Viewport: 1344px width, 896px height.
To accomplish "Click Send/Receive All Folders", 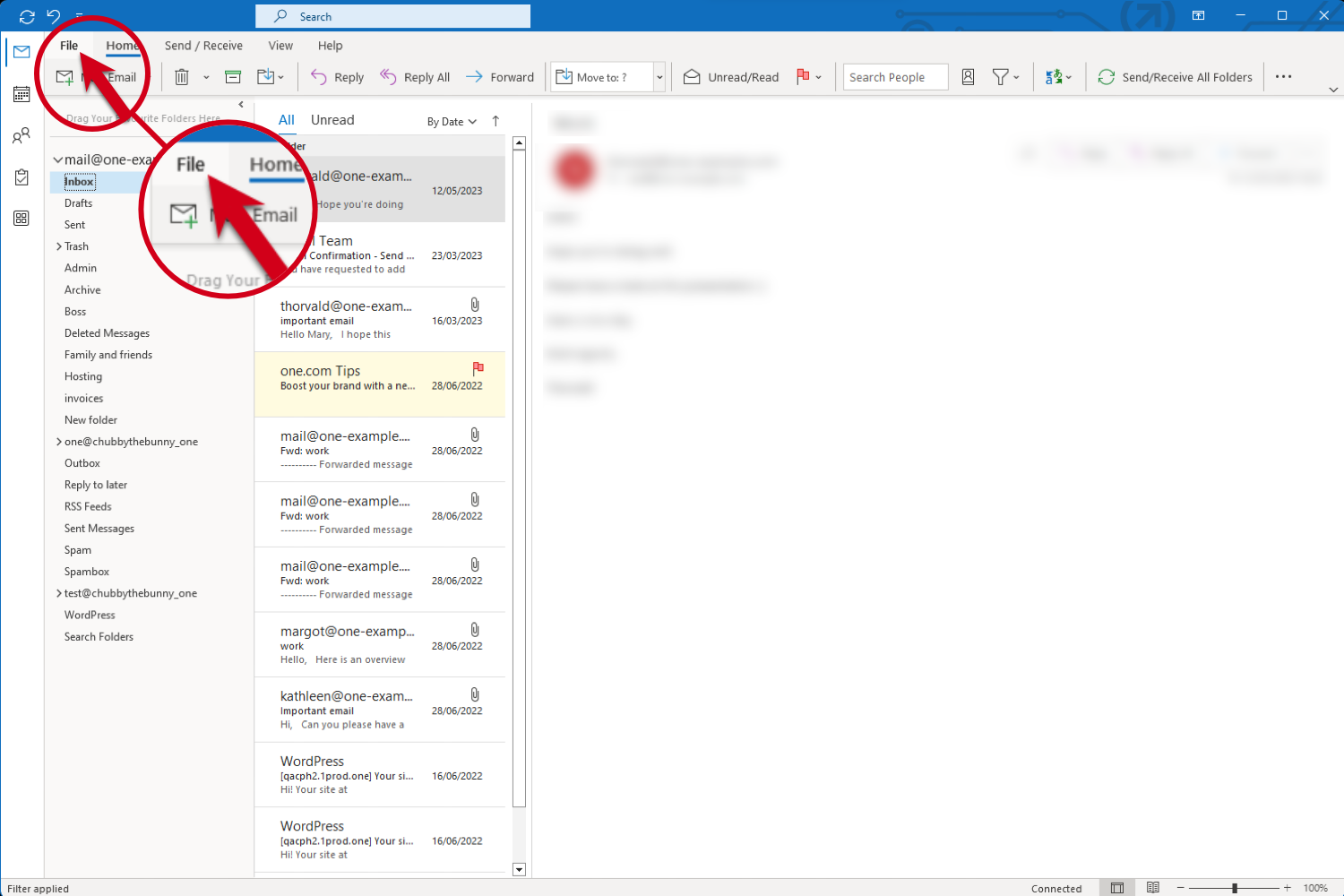I will [1175, 76].
